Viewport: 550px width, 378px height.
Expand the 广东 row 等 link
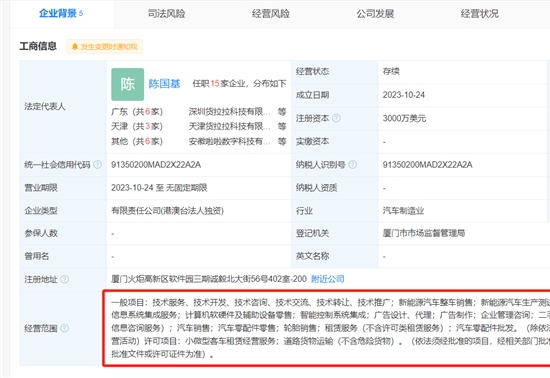coord(282,112)
